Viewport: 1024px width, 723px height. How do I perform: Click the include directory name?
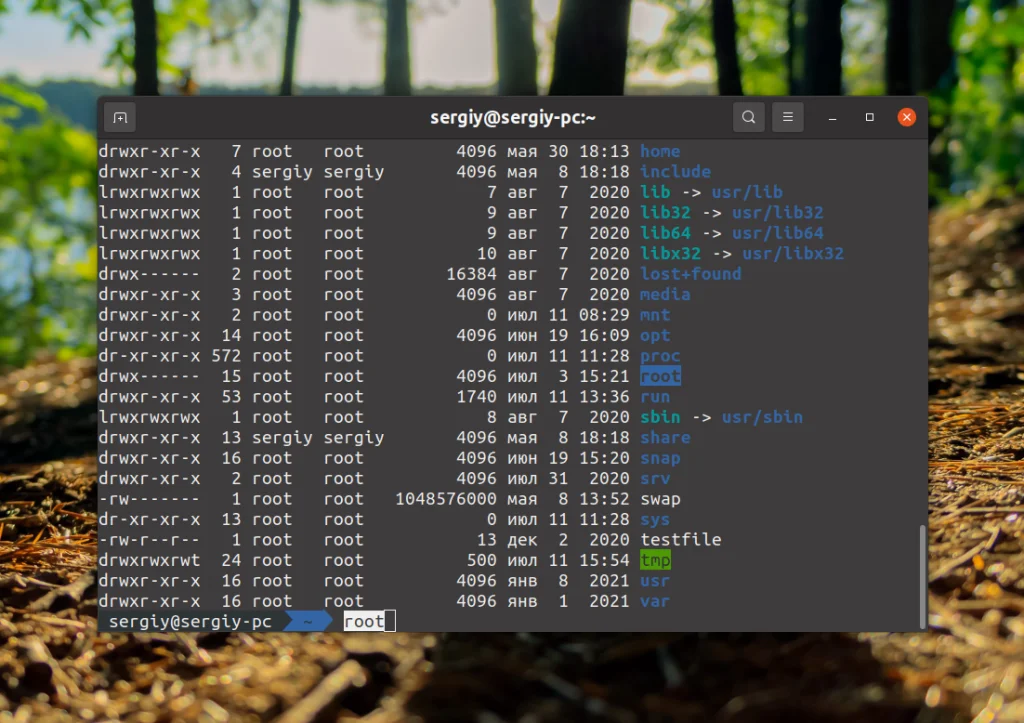coord(675,171)
